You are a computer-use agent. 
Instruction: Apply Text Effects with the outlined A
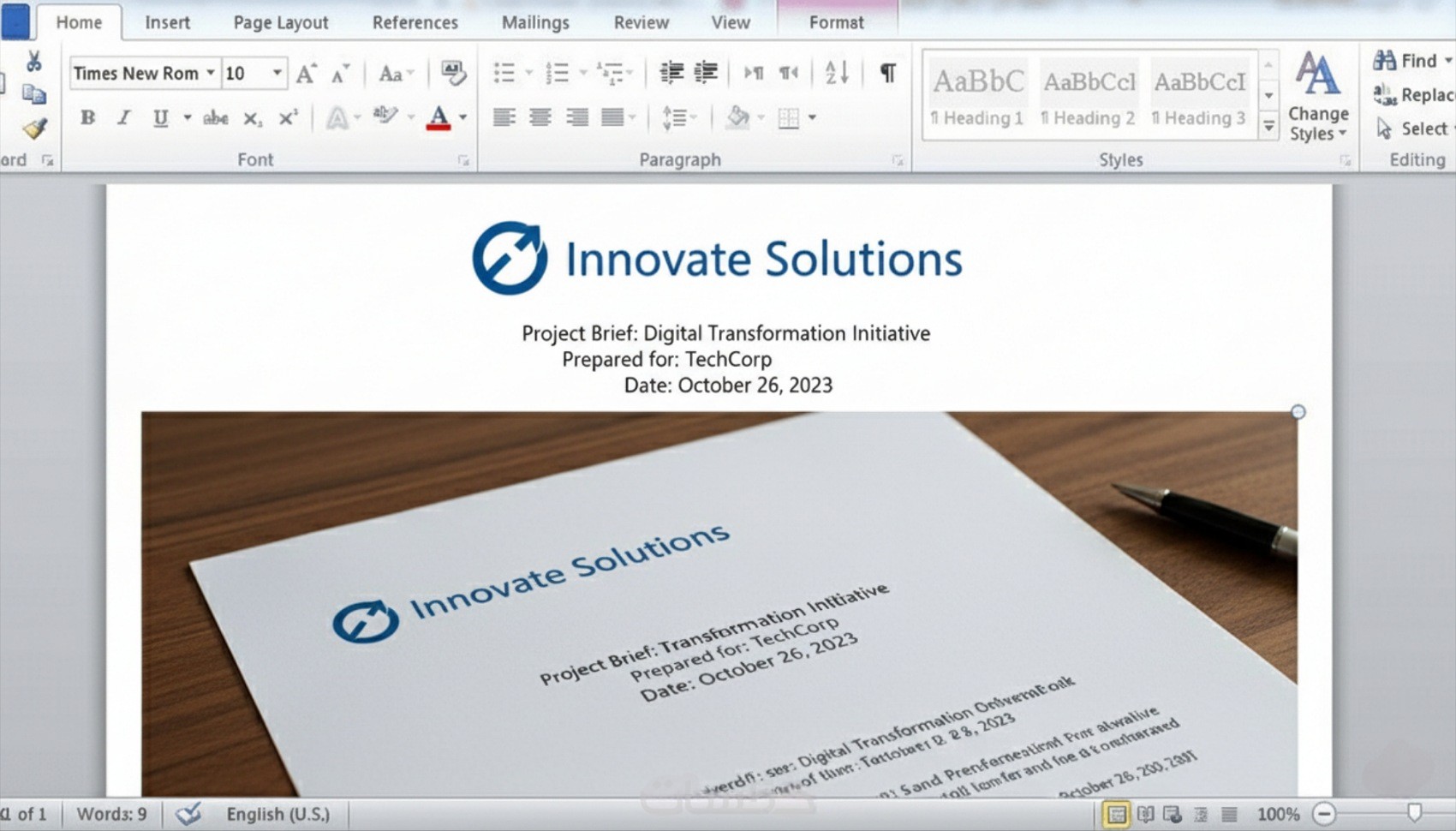click(337, 117)
